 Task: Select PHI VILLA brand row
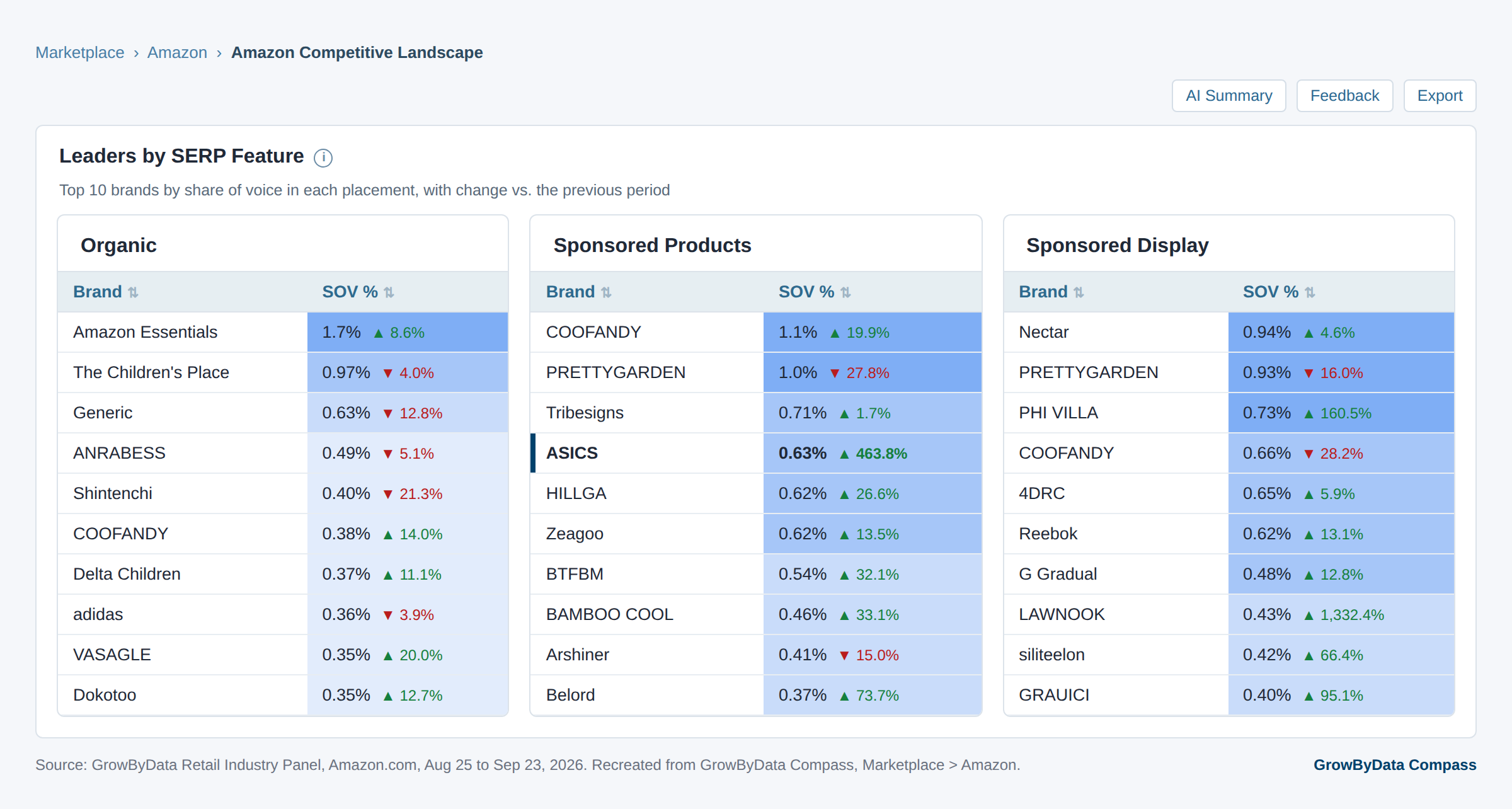point(1229,413)
